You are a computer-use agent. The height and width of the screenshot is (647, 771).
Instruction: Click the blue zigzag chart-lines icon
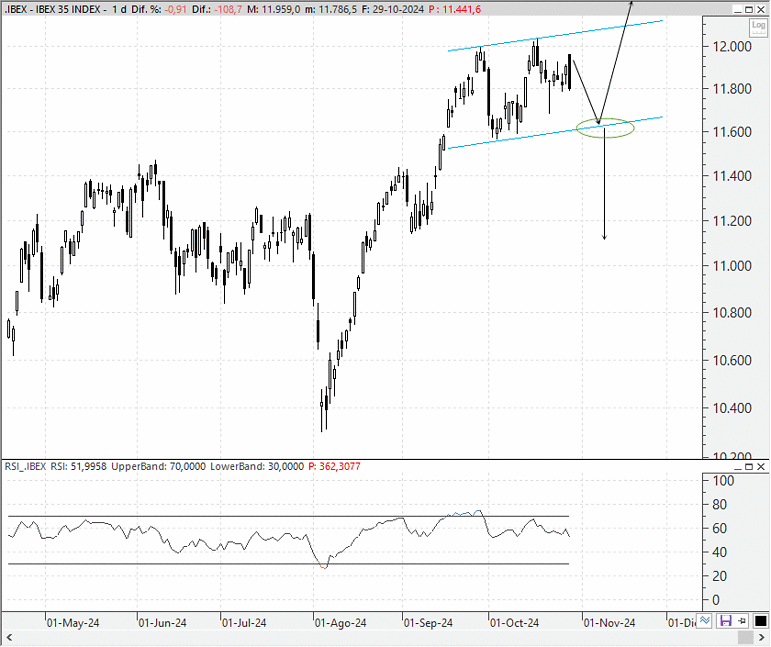point(705,620)
